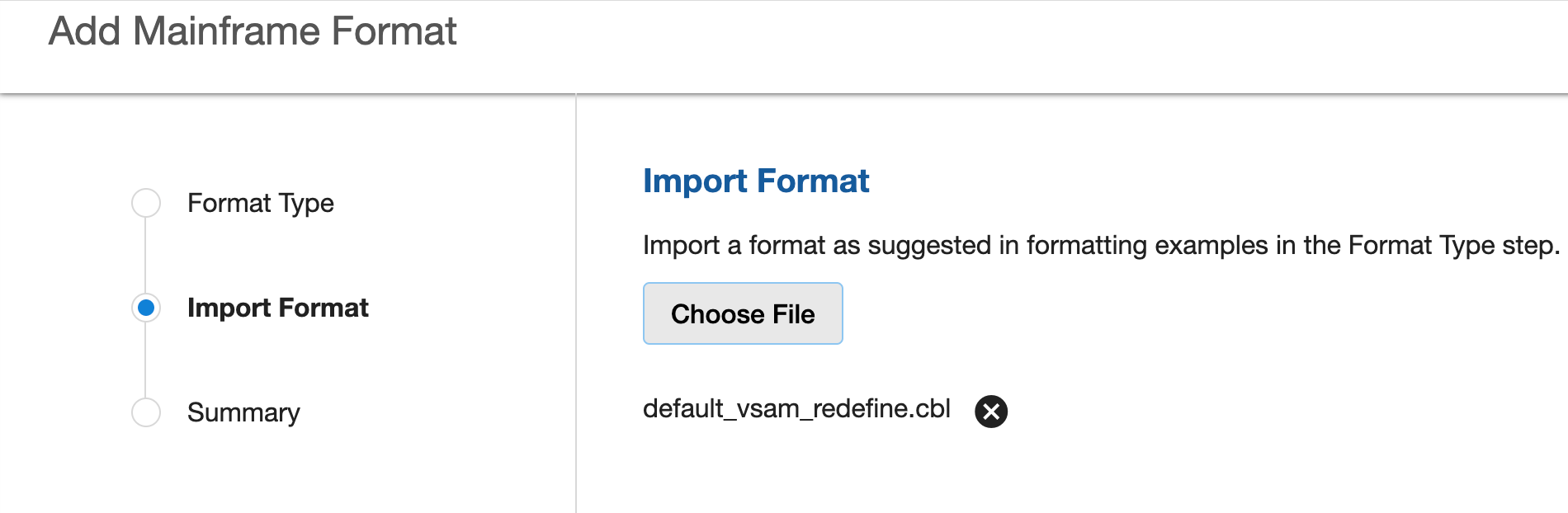Click connector line between Import Format and Summary

146,360
